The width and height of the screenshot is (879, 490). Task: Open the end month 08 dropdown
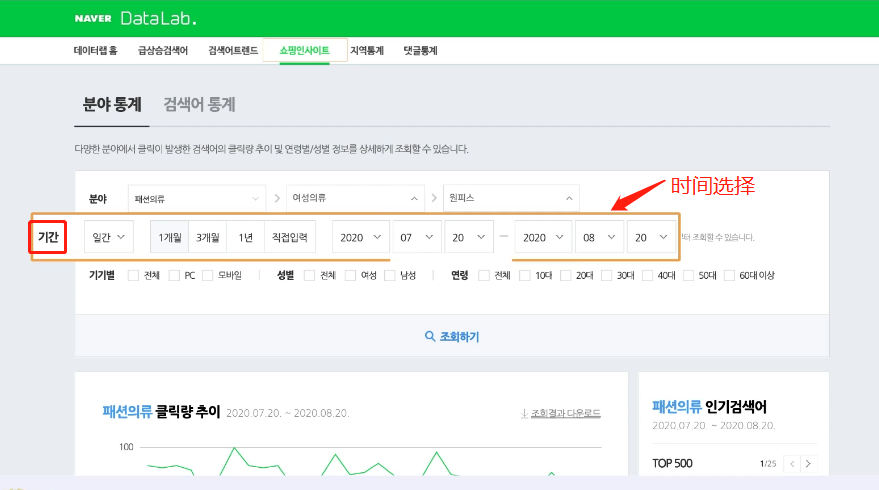(599, 237)
